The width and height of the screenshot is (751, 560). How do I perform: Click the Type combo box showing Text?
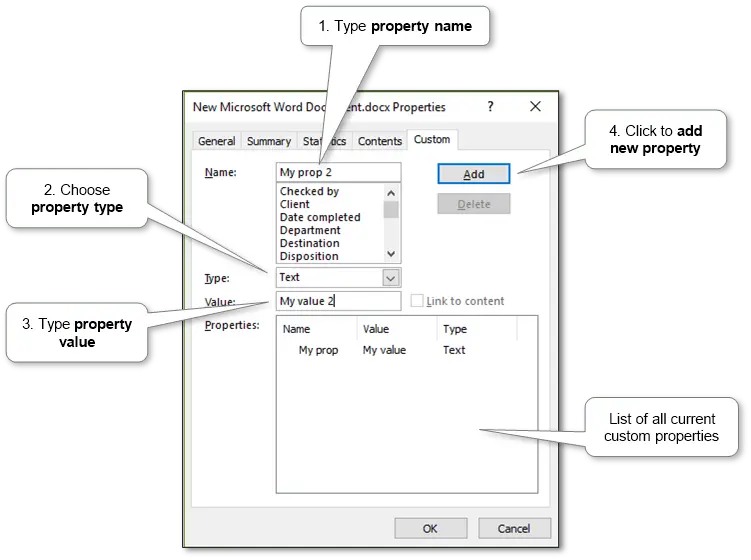pyautogui.click(x=338, y=278)
